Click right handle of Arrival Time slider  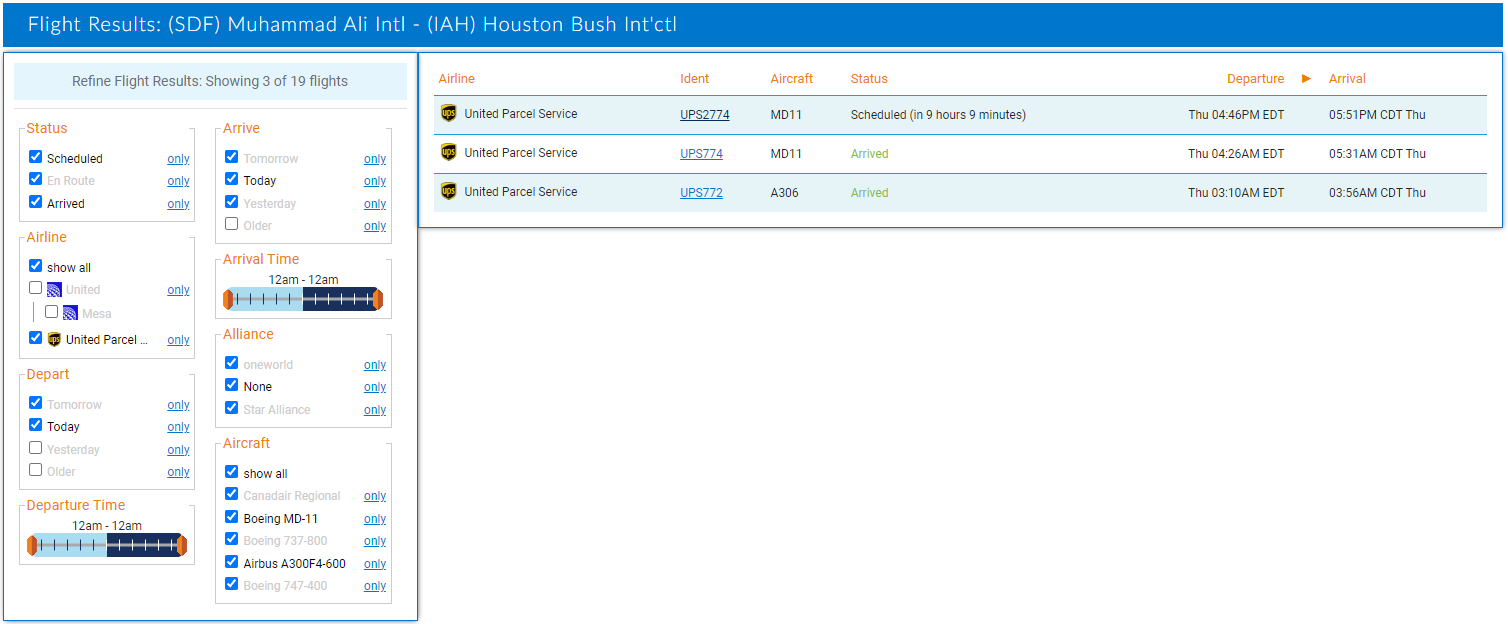pos(378,299)
